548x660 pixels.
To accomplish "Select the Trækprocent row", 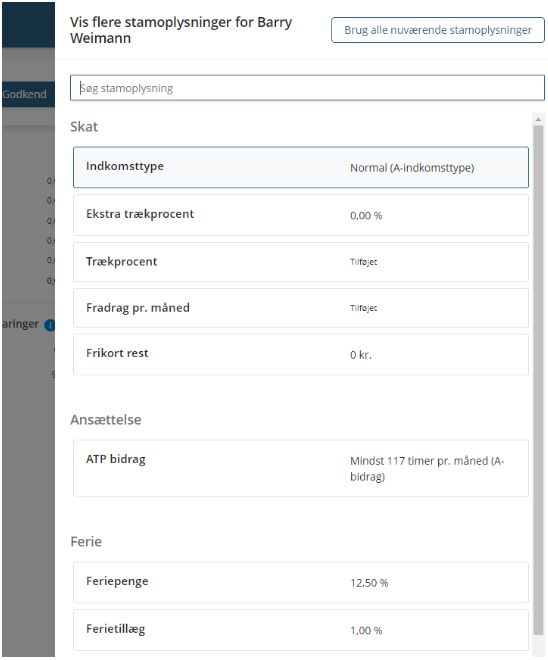I will coord(301,262).
